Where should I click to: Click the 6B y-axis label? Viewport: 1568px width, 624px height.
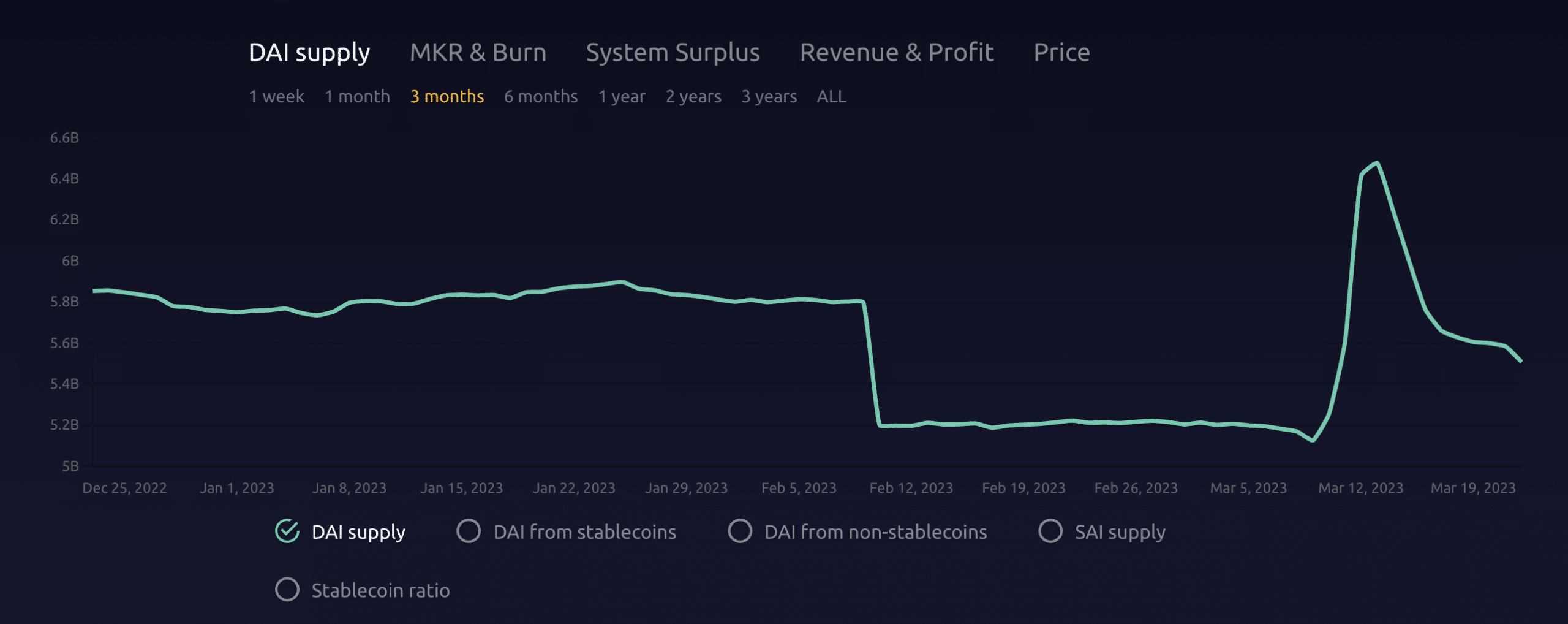click(70, 261)
